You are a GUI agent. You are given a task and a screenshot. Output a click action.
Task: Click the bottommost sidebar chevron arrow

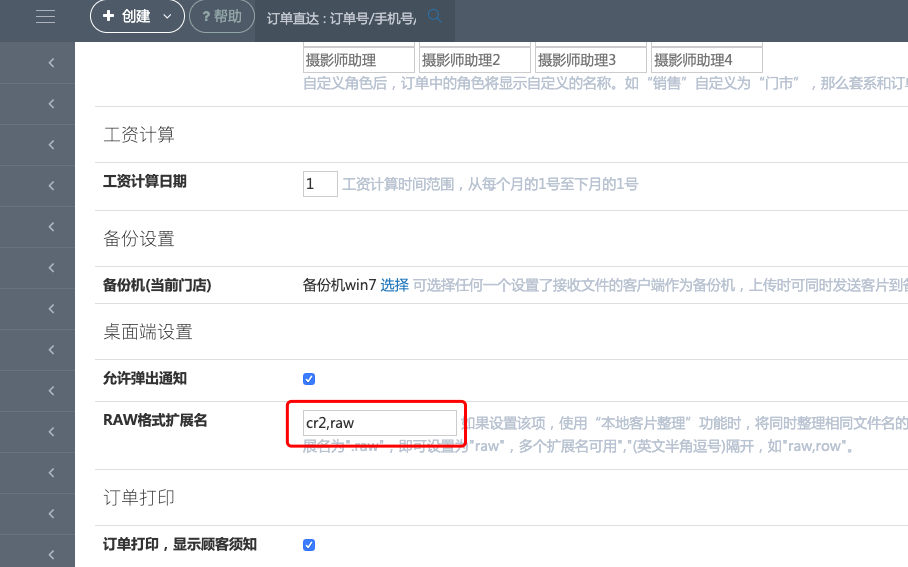[51, 555]
